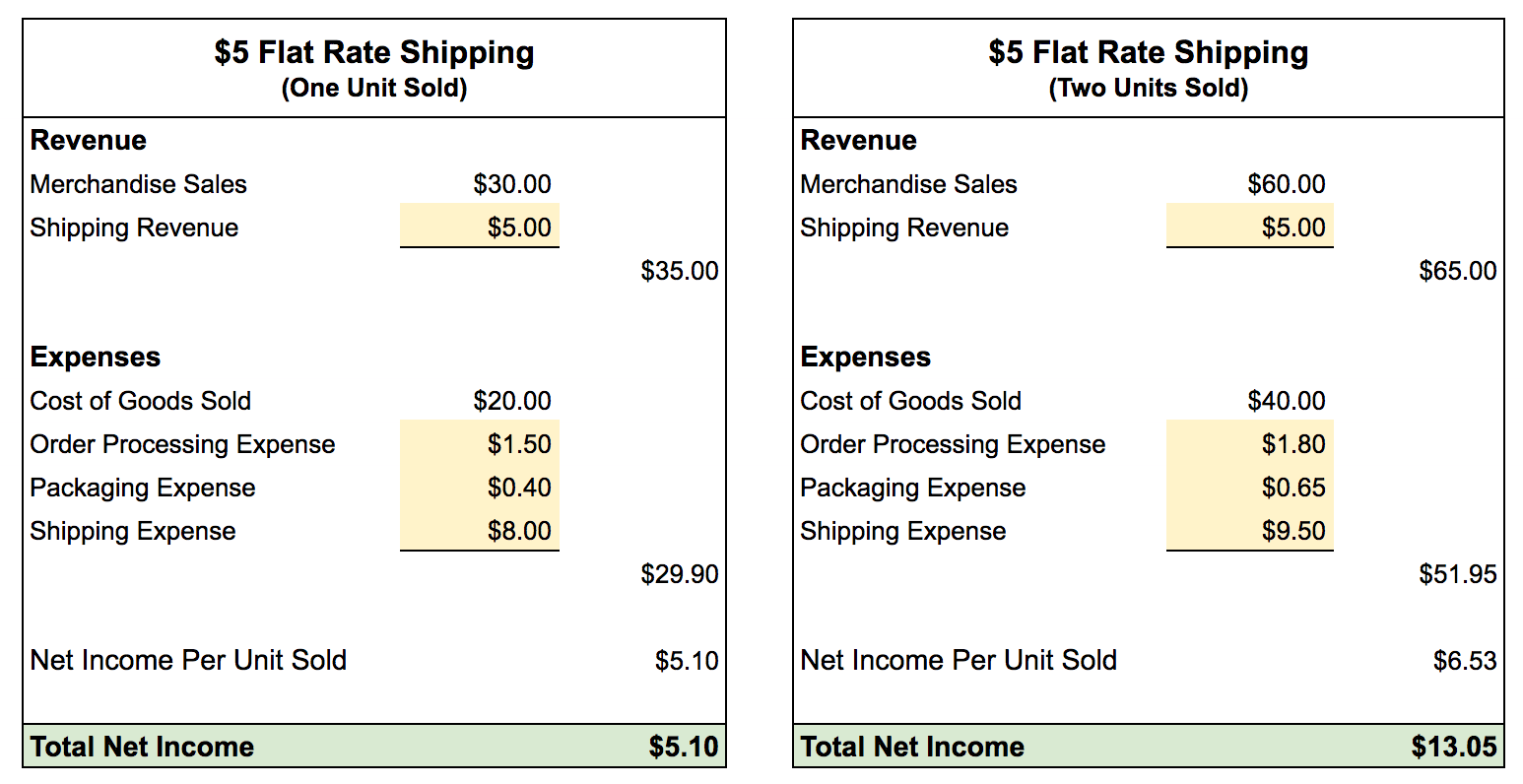Click the $29.90 expenses total
The height and width of the screenshot is (784, 1523).
680,574
